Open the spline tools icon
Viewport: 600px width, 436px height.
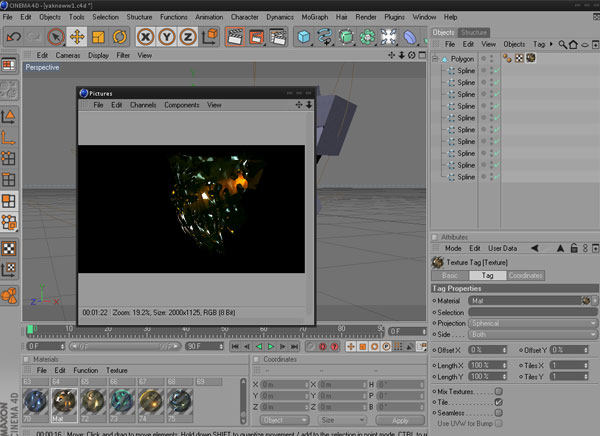click(325, 37)
